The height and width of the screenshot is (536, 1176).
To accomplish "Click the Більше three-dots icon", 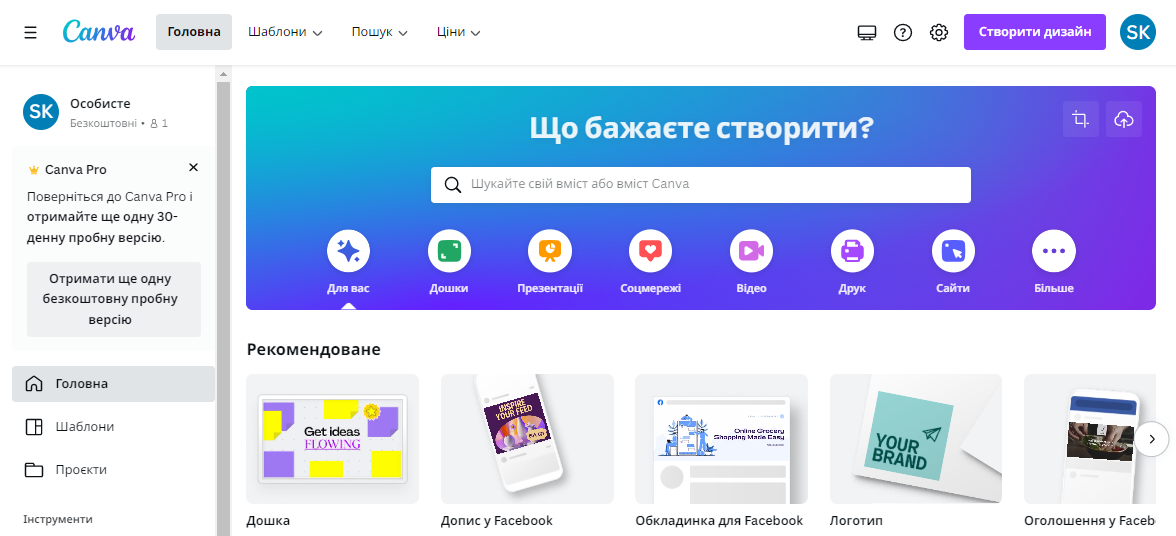I will click(1054, 250).
